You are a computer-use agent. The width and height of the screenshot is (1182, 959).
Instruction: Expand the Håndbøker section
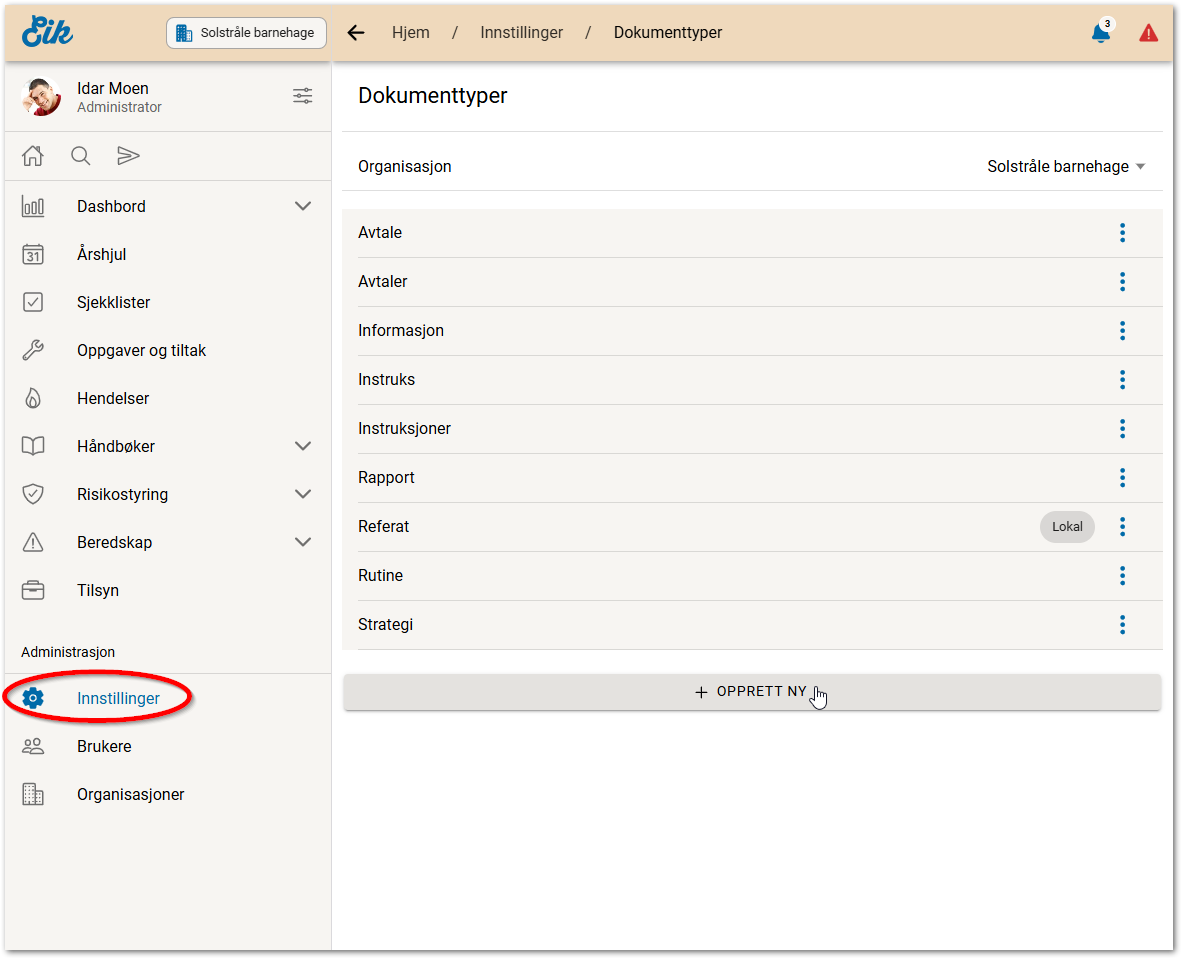pyautogui.click(x=303, y=447)
